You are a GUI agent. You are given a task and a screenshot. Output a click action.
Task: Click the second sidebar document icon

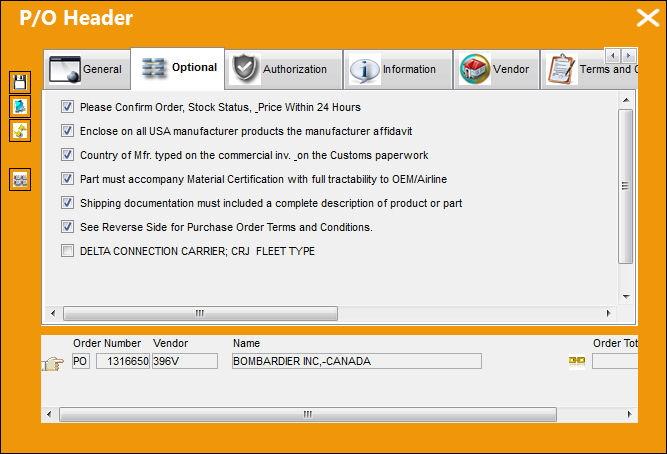[x=20, y=106]
